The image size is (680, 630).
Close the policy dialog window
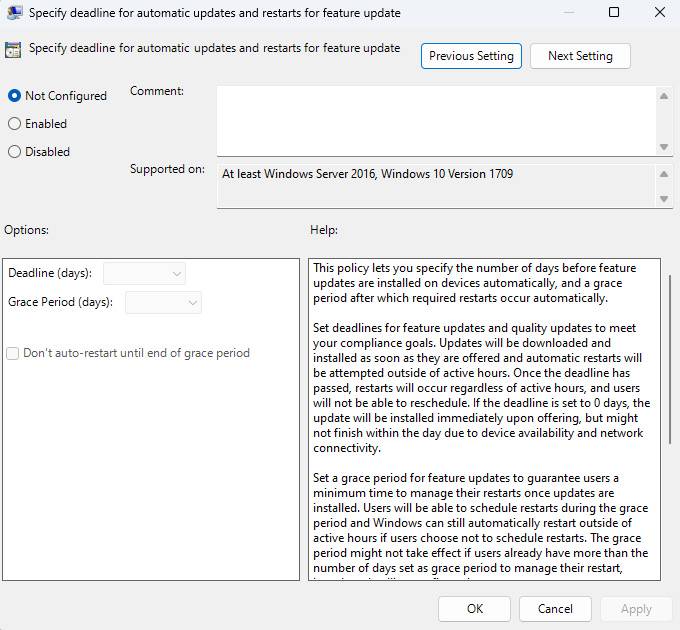tap(660, 12)
